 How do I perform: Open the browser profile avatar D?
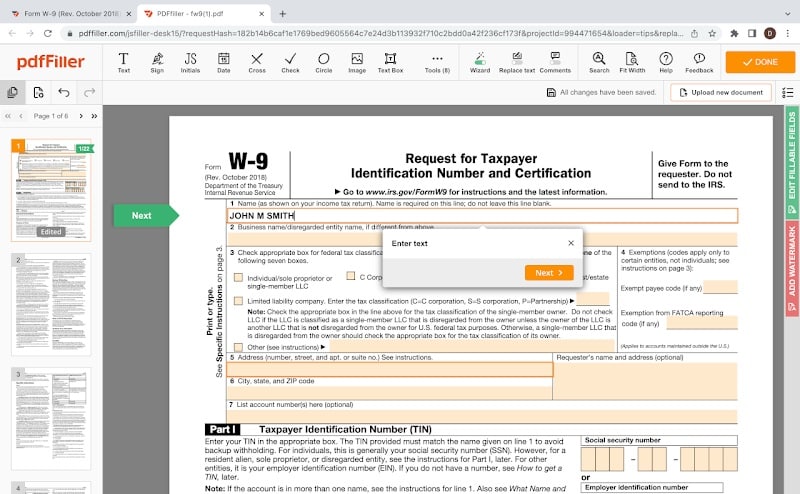coord(770,33)
